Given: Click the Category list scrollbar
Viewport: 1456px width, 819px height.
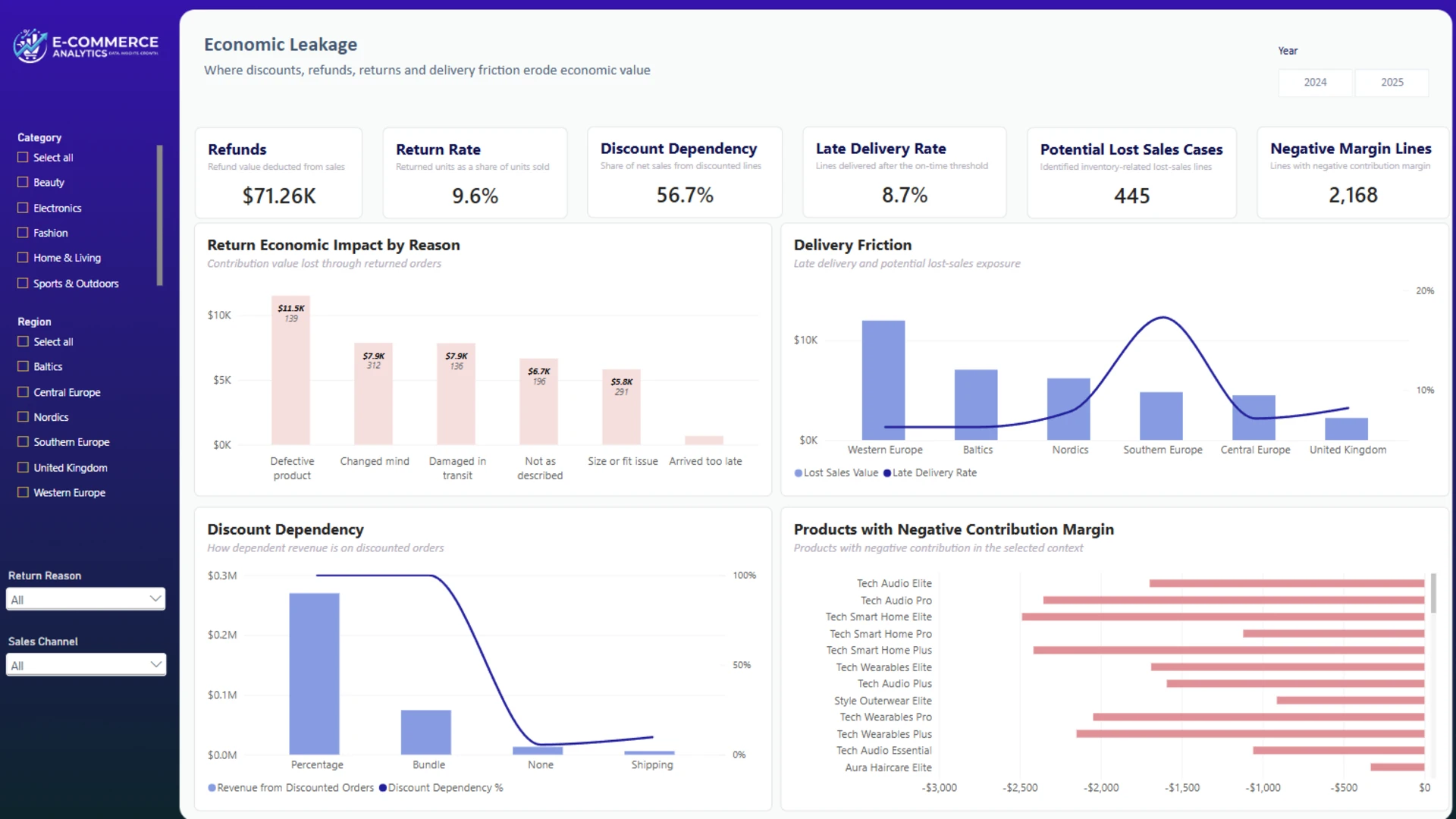Looking at the screenshot, I should [159, 215].
